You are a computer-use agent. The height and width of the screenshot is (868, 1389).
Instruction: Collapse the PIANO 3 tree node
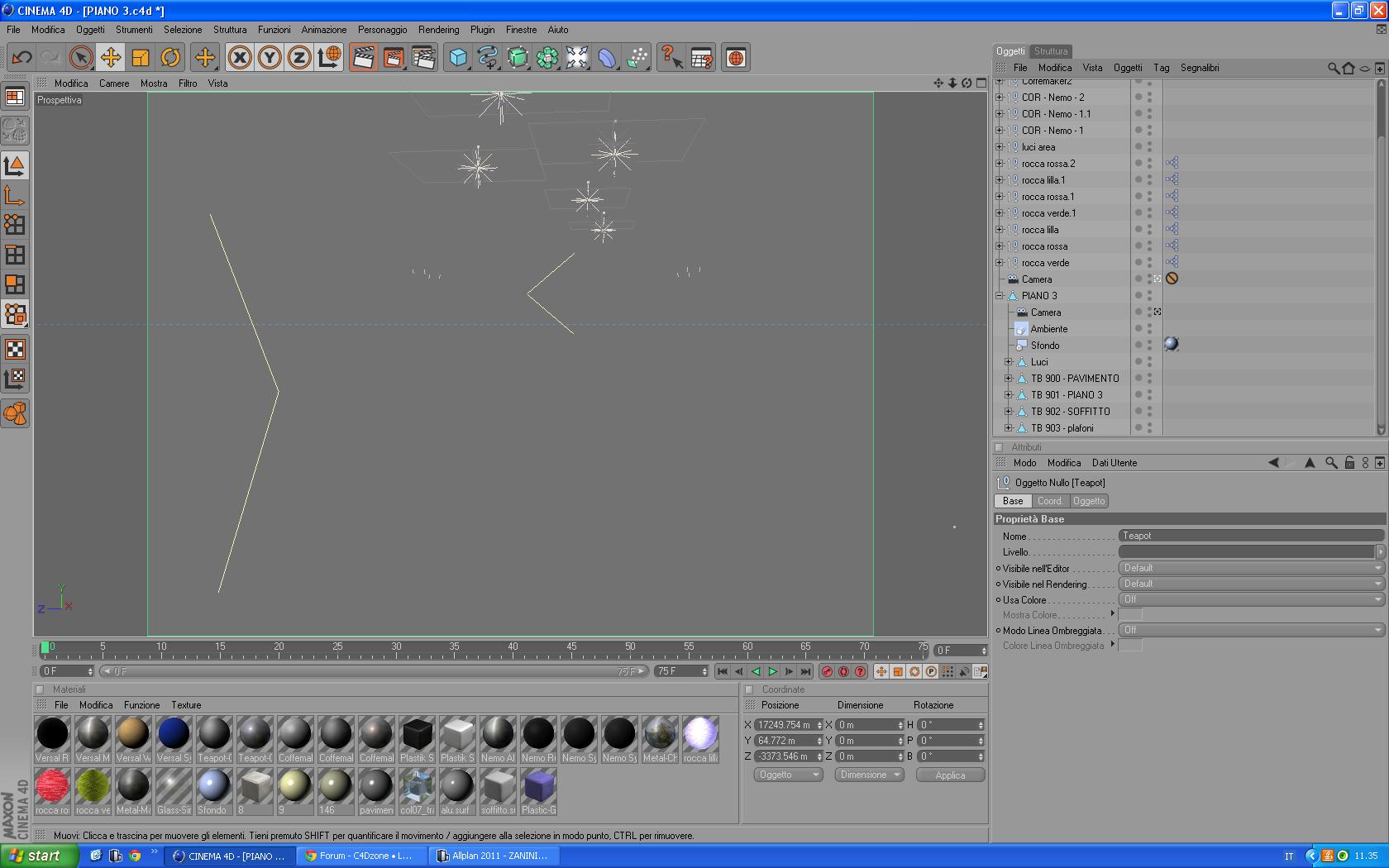tap(1000, 296)
